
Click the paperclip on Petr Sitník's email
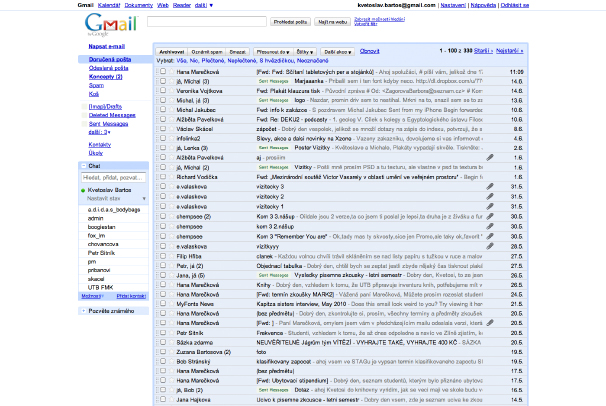(490, 322)
